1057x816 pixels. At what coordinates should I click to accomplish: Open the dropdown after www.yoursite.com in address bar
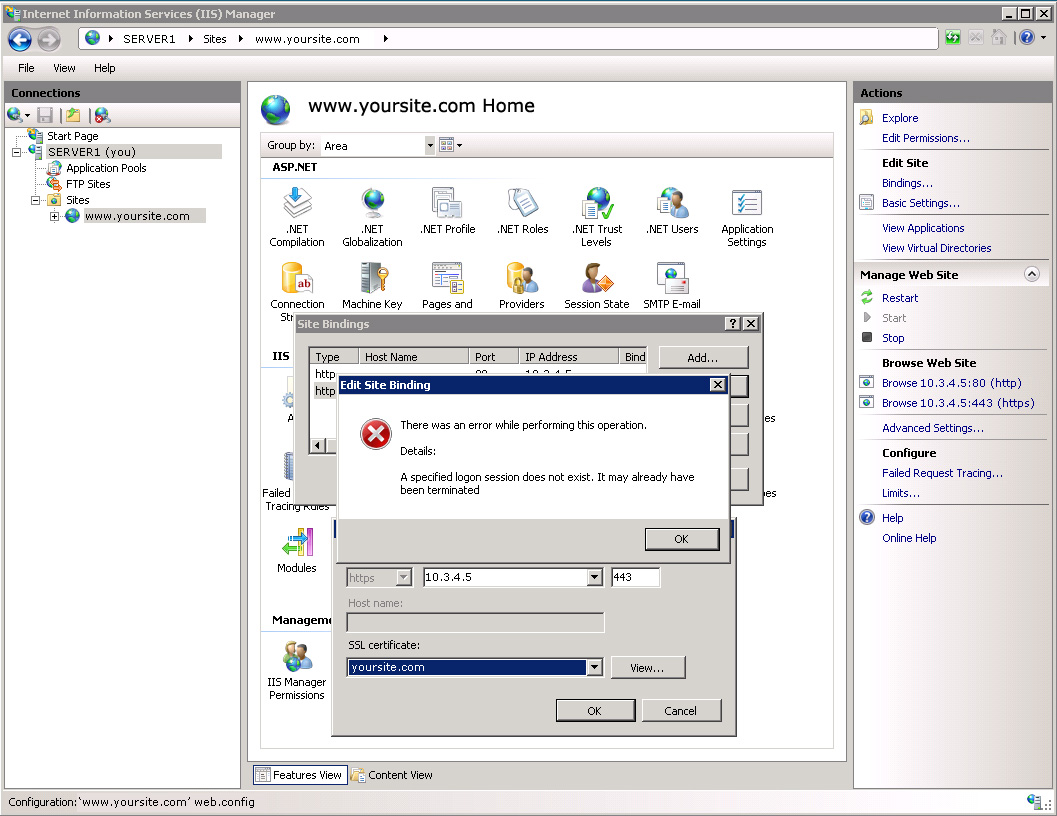[x=386, y=39]
